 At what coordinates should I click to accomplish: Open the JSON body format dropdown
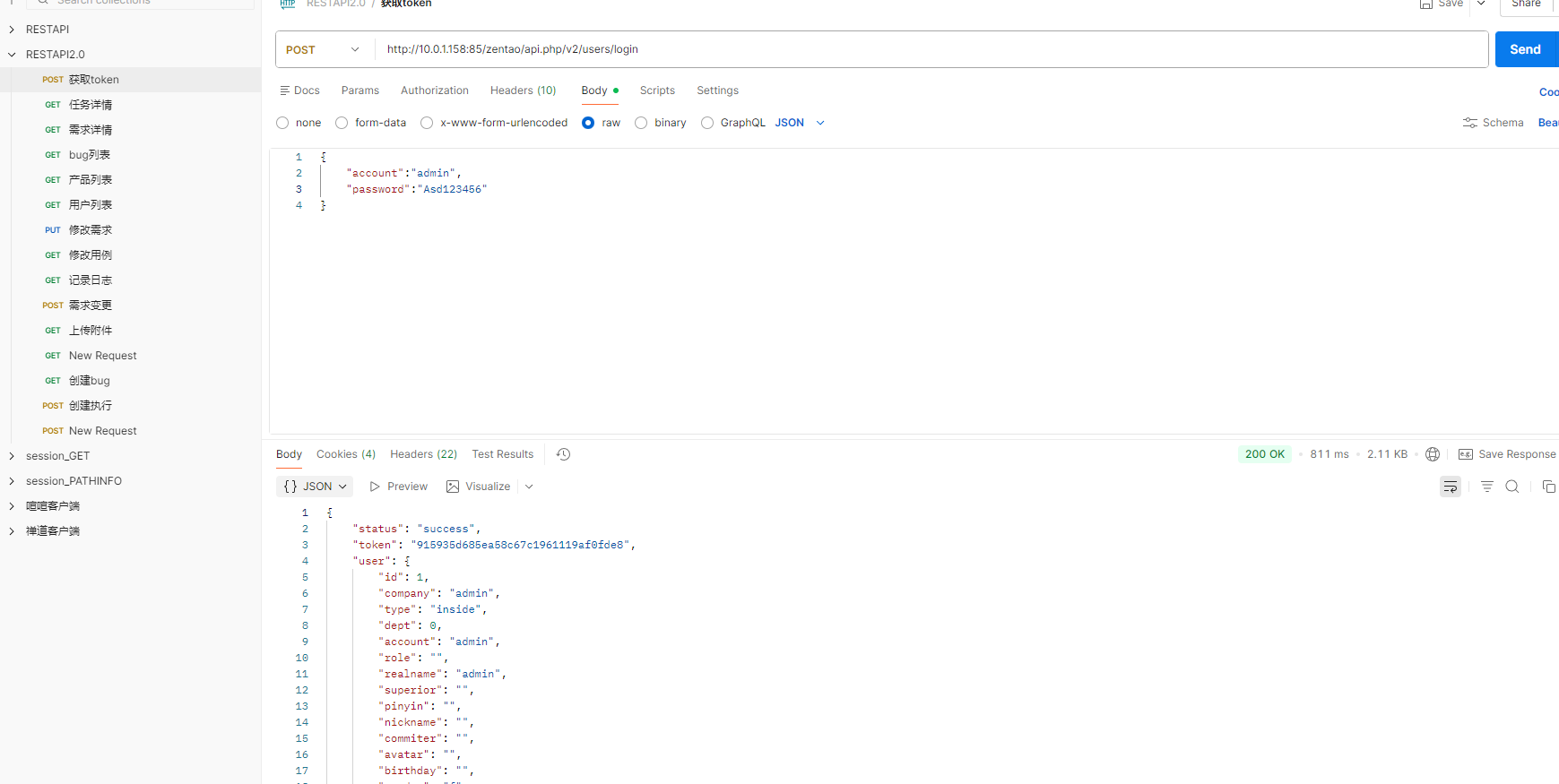tap(800, 123)
